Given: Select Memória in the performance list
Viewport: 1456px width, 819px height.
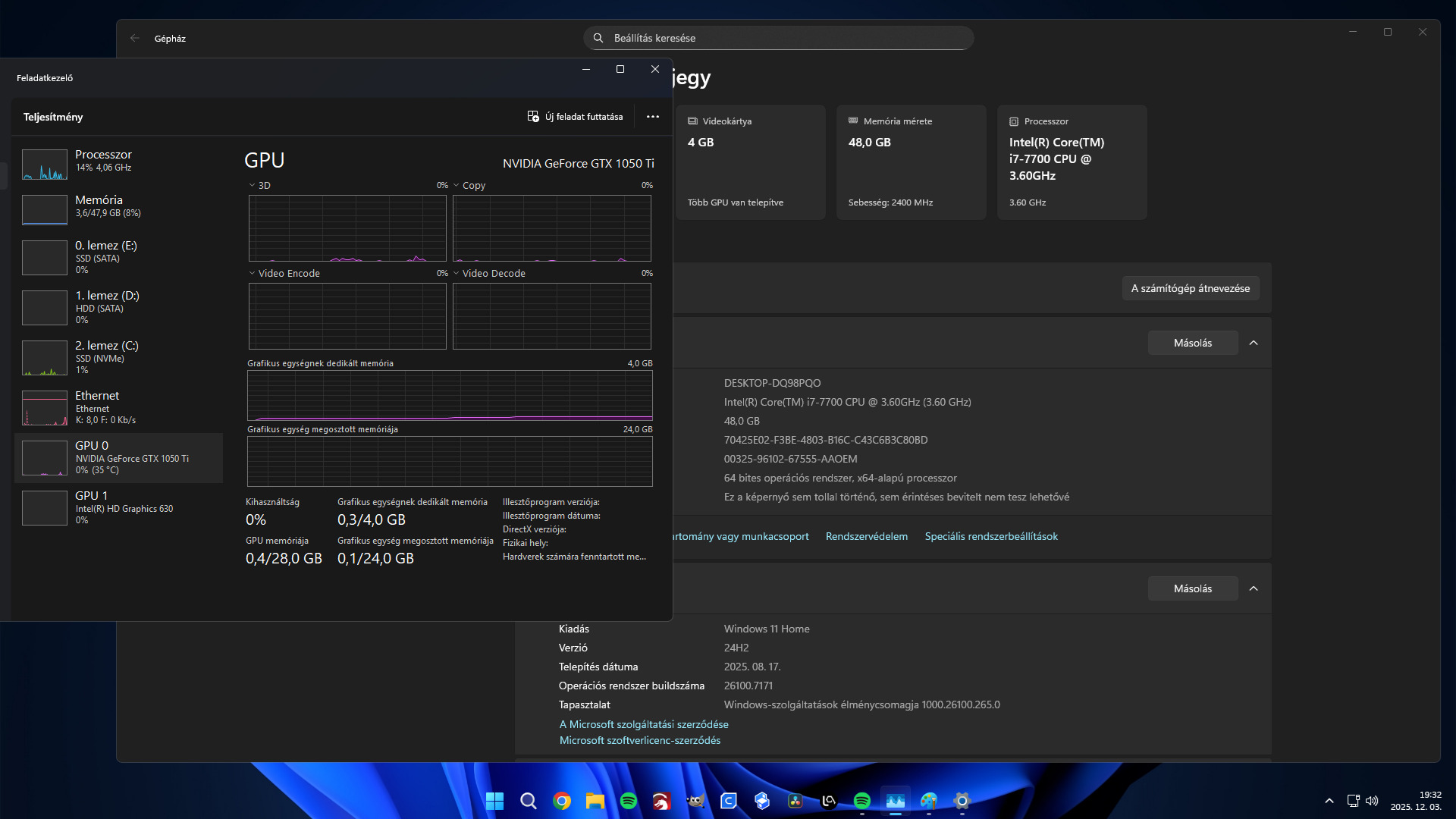Looking at the screenshot, I should (119, 209).
